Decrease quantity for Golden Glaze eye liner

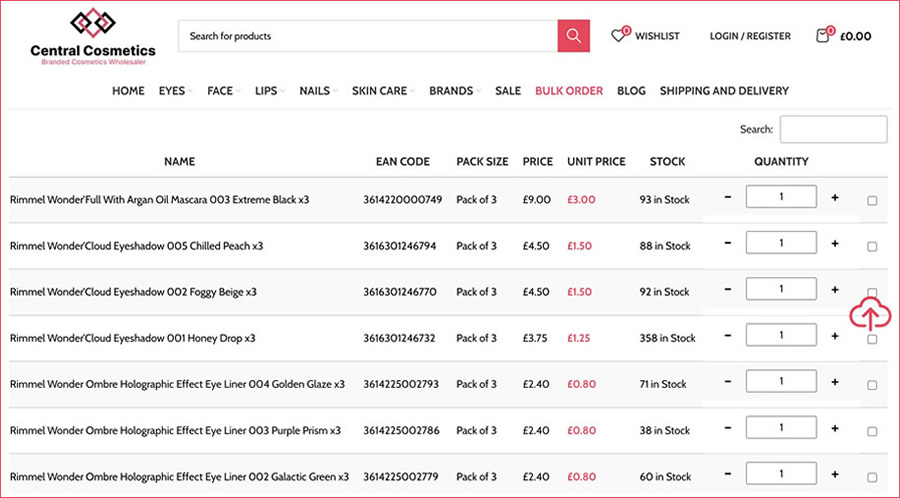pyautogui.click(x=728, y=381)
